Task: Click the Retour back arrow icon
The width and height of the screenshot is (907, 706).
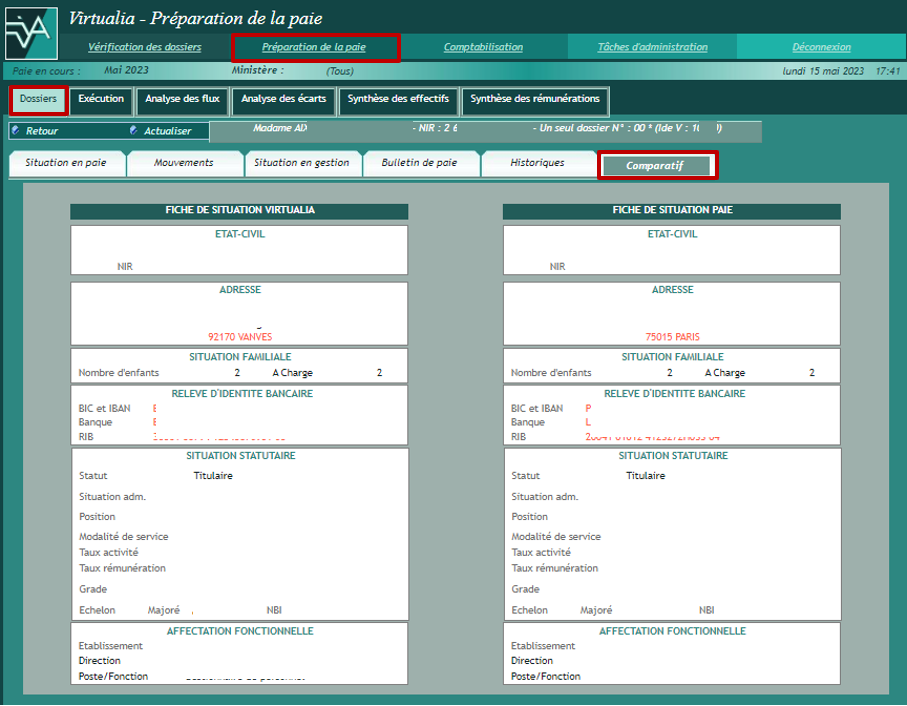Action: 15,130
